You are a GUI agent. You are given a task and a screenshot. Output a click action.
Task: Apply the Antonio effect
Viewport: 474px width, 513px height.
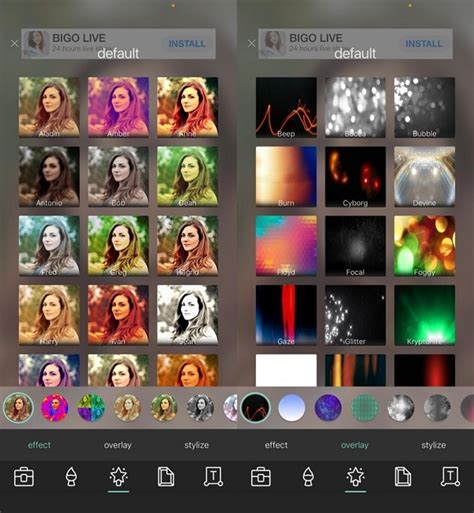pyautogui.click(x=49, y=177)
